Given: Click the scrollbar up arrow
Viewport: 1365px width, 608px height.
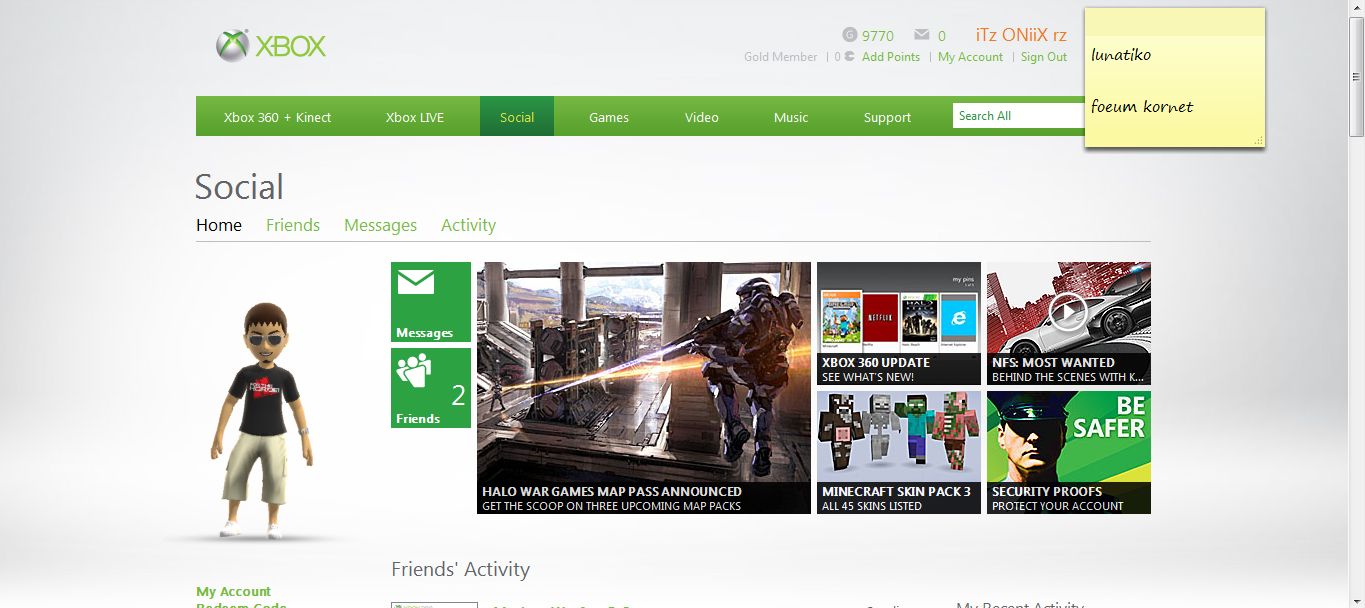Looking at the screenshot, I should pyautogui.click(x=1357, y=8).
